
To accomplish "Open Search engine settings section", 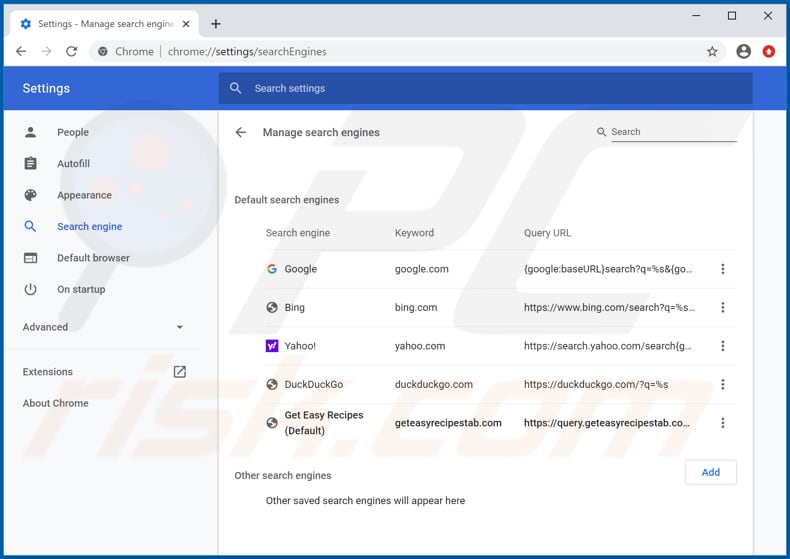I will click(x=90, y=227).
